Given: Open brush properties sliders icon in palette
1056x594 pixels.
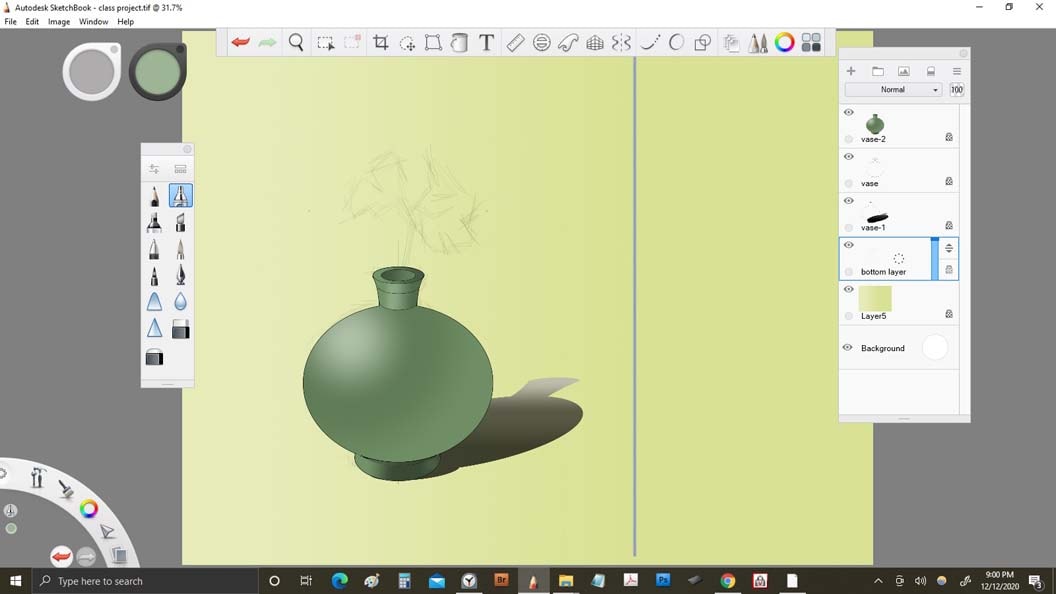Looking at the screenshot, I should [154, 169].
